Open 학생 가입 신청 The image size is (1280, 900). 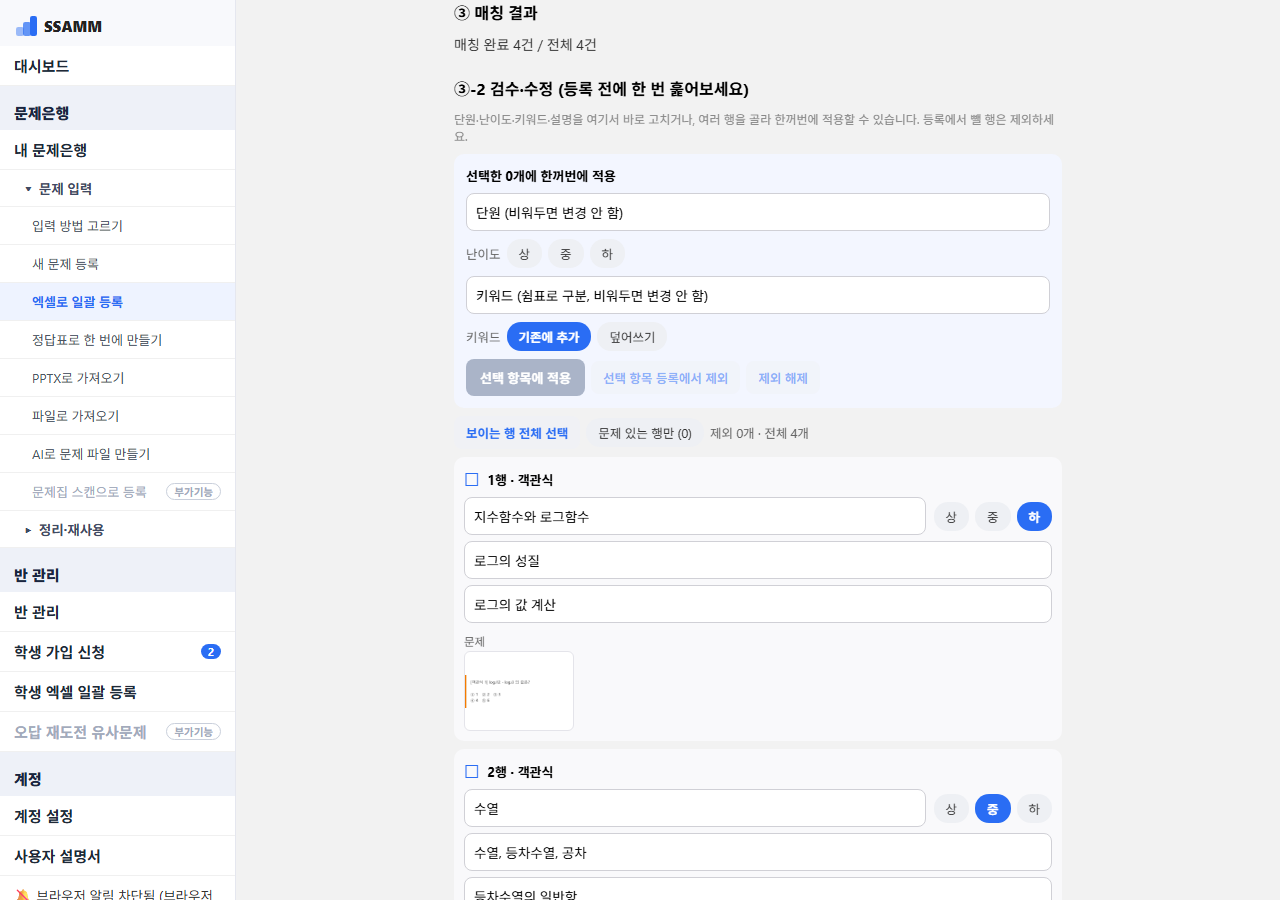pyautogui.click(x=117, y=652)
